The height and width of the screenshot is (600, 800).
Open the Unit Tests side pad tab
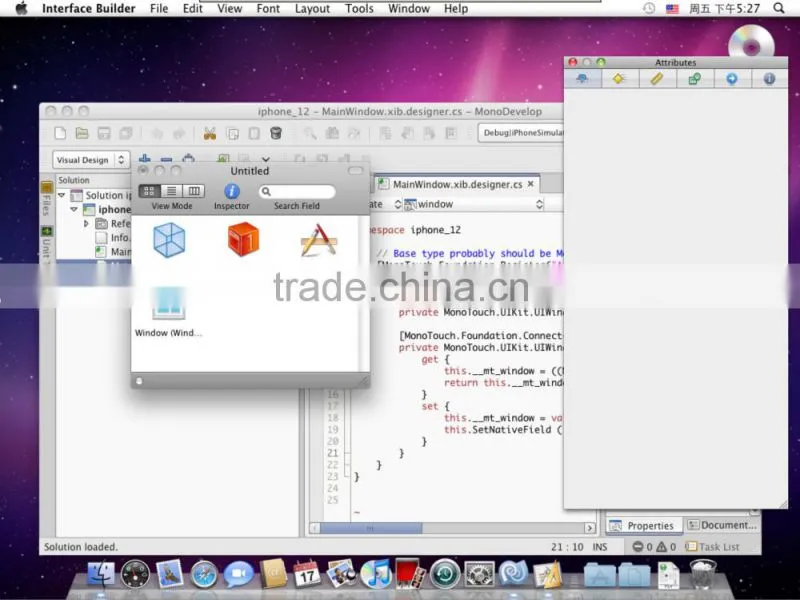click(46, 243)
